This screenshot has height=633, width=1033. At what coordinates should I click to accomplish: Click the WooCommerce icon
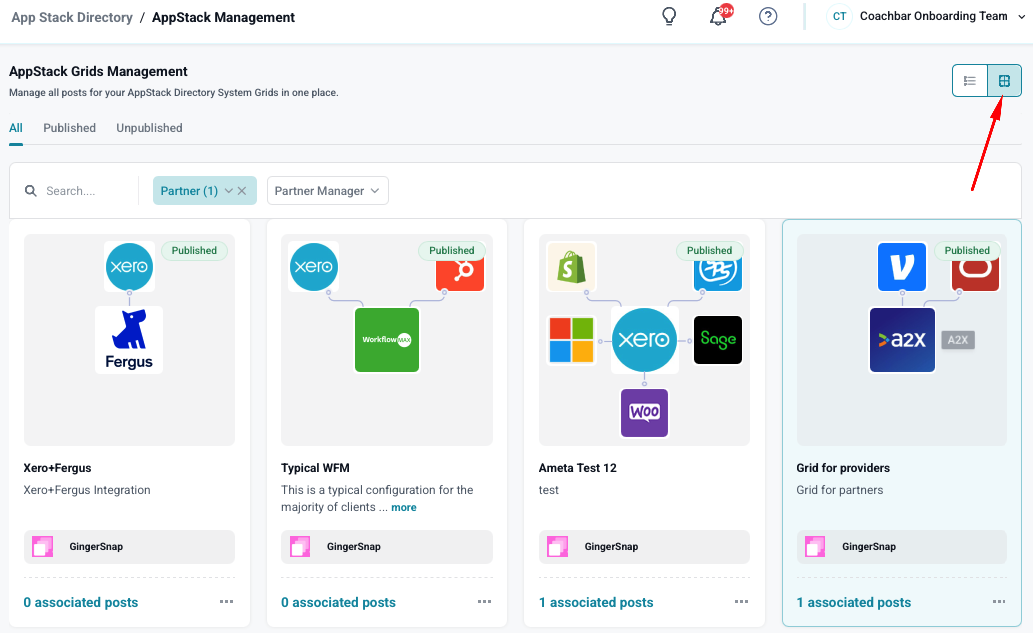coord(644,413)
